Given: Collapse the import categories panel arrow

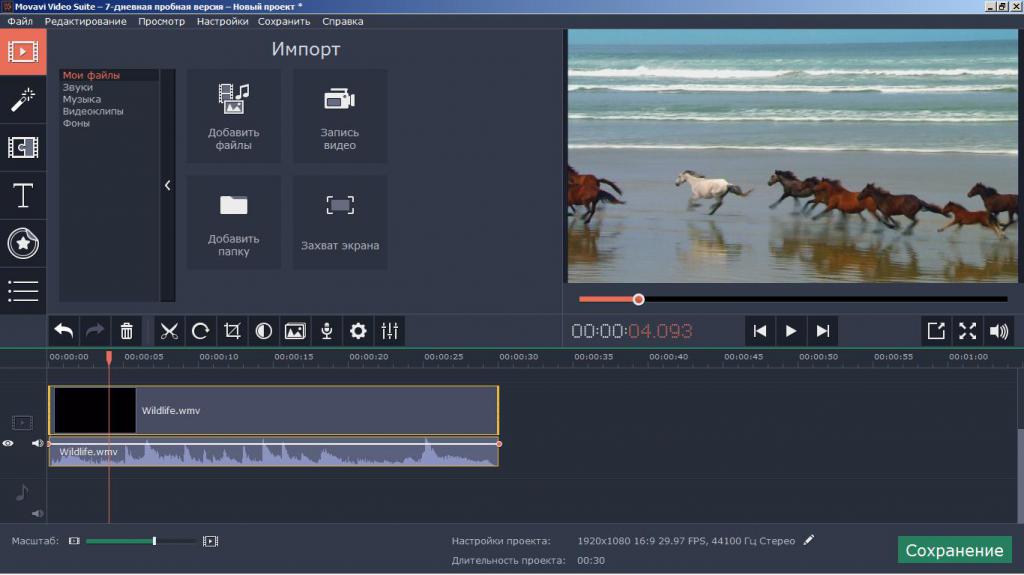Looking at the screenshot, I should click(x=168, y=186).
